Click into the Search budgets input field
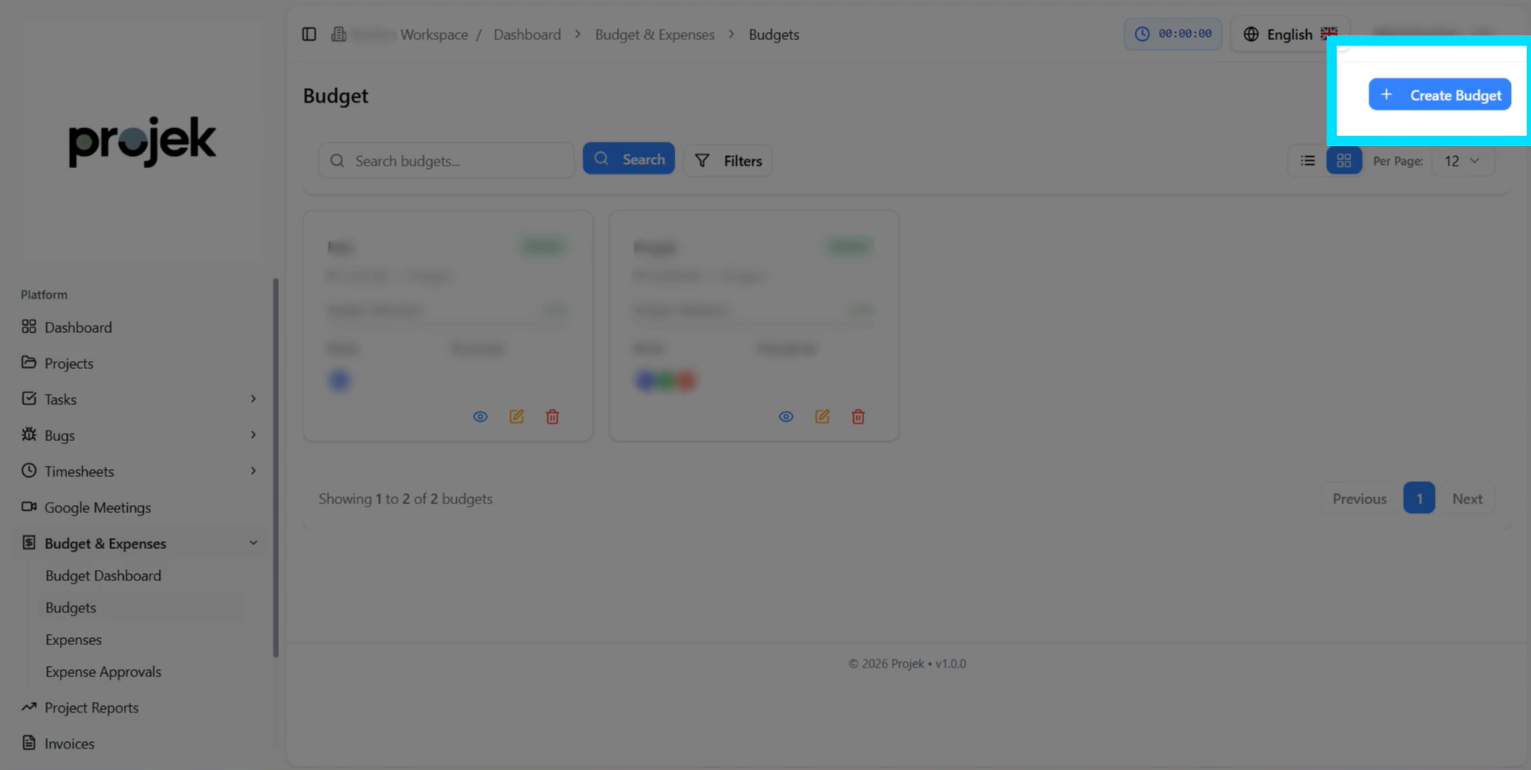The height and width of the screenshot is (770, 1531). 460,161
